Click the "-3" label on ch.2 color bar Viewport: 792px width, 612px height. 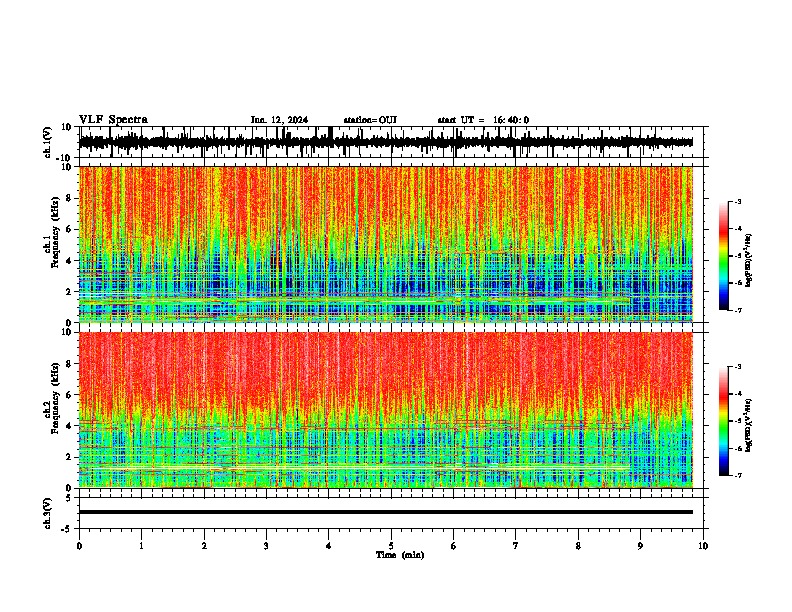point(738,367)
